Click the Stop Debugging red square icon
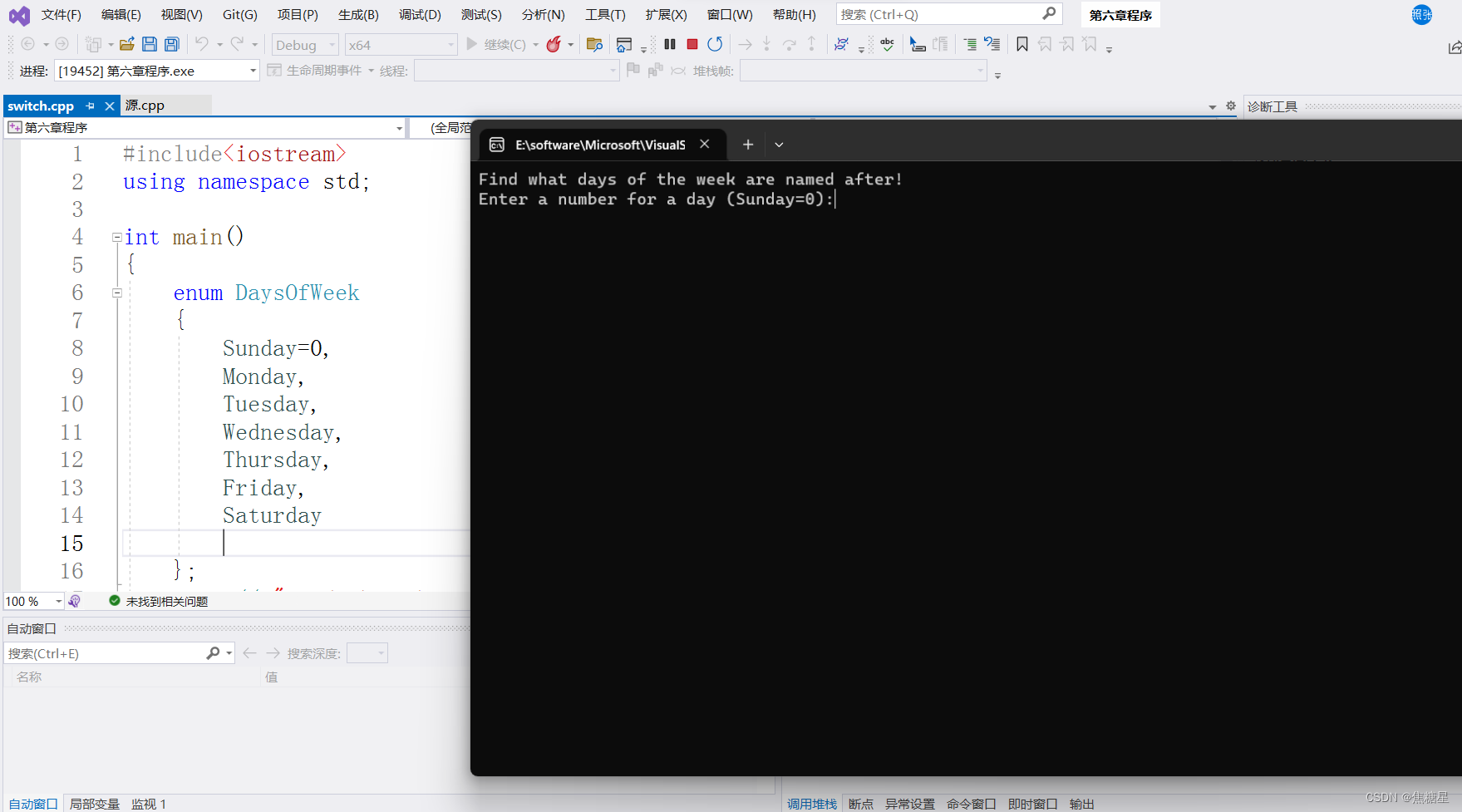1462x812 pixels. tap(692, 44)
